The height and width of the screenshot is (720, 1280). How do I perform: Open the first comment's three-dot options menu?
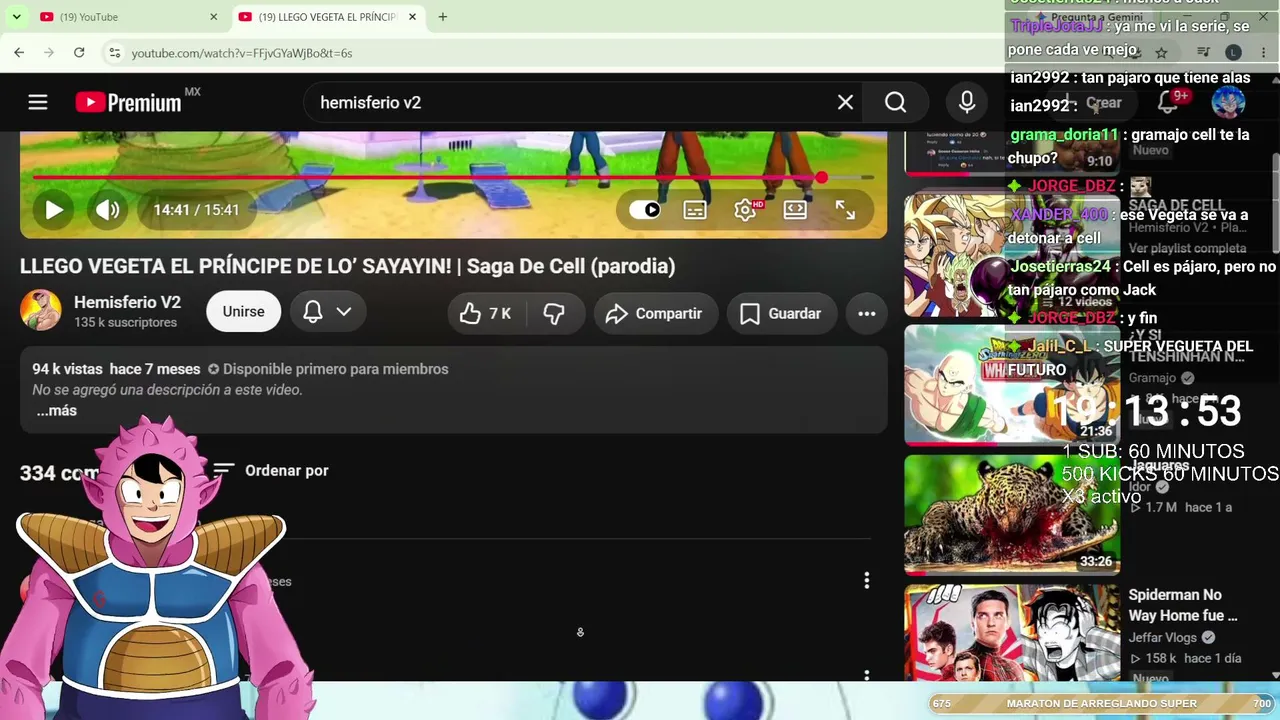point(867,580)
